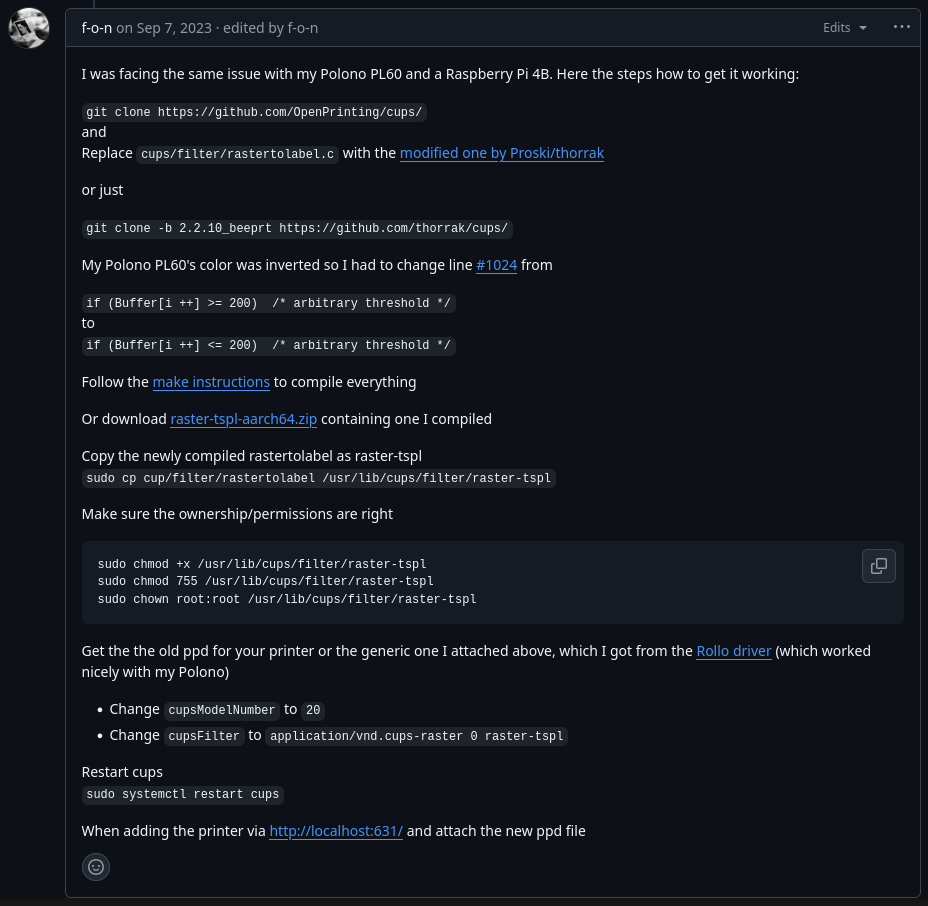
Task: Click the git clone -b 2.2.10_beeprt command
Action: point(297,229)
